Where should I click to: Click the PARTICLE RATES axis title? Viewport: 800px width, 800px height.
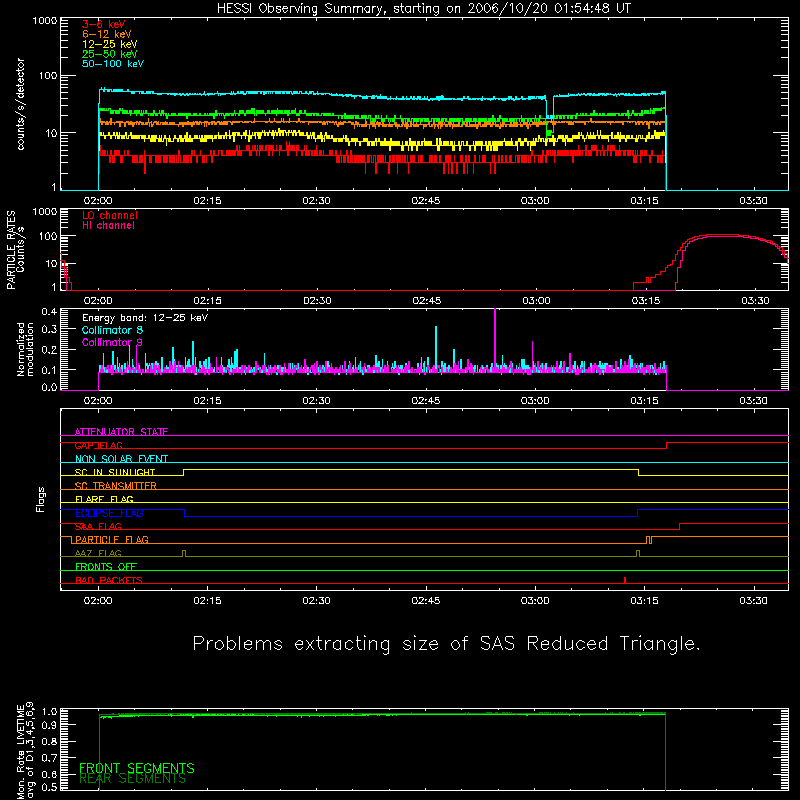[11, 250]
